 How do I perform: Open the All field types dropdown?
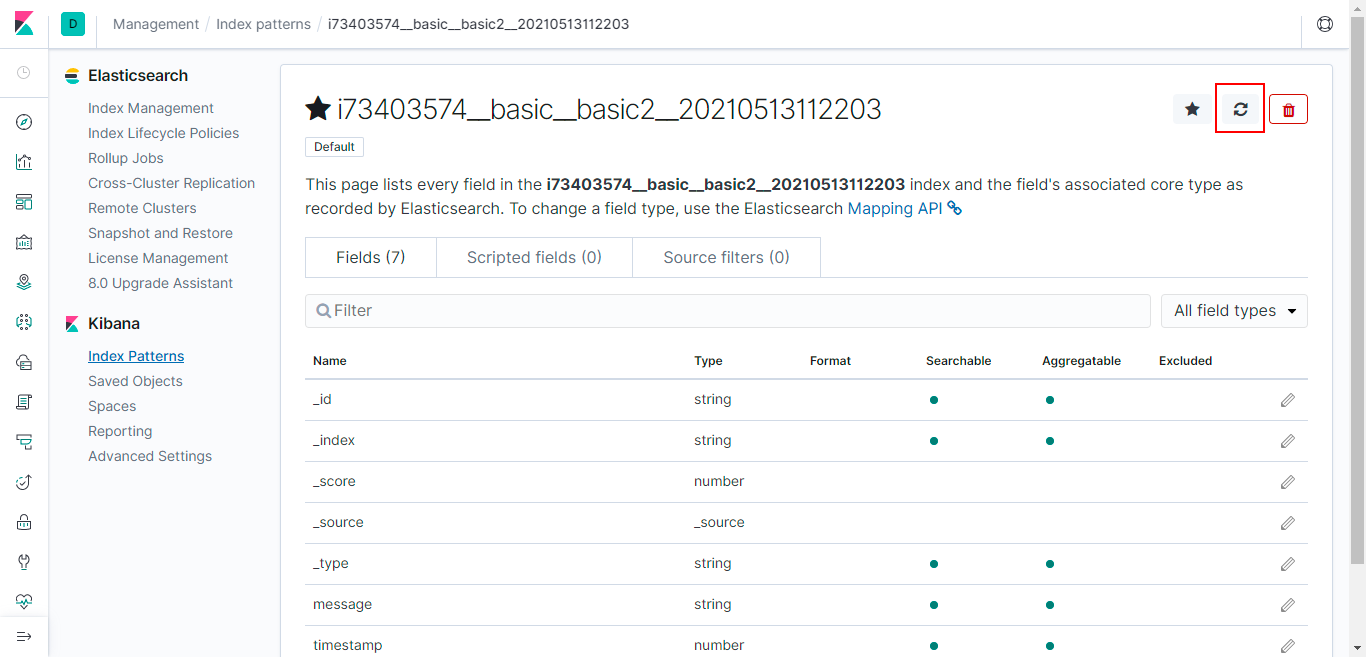pos(1234,311)
